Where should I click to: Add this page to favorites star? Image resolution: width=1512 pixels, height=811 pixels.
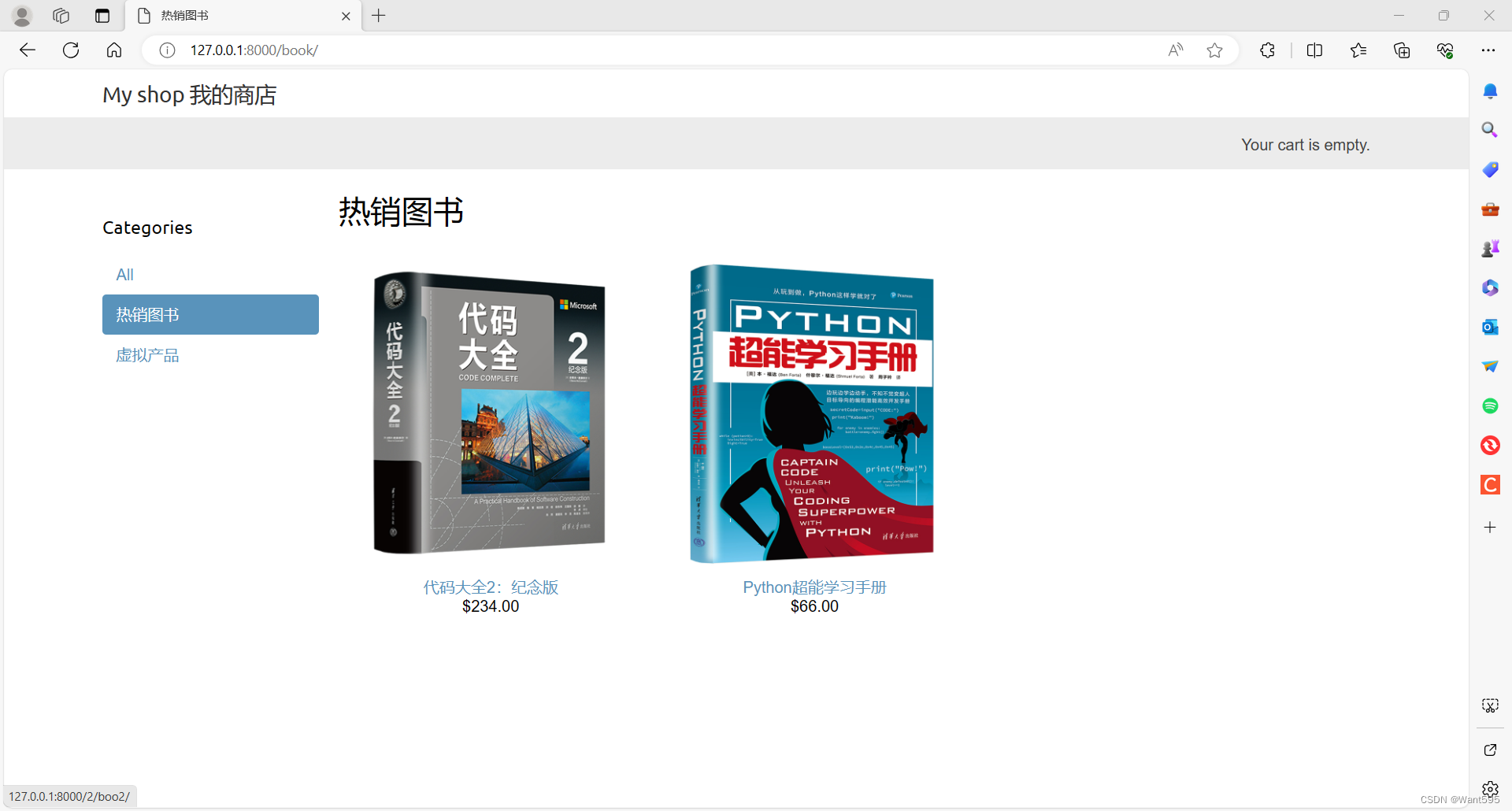click(1214, 50)
